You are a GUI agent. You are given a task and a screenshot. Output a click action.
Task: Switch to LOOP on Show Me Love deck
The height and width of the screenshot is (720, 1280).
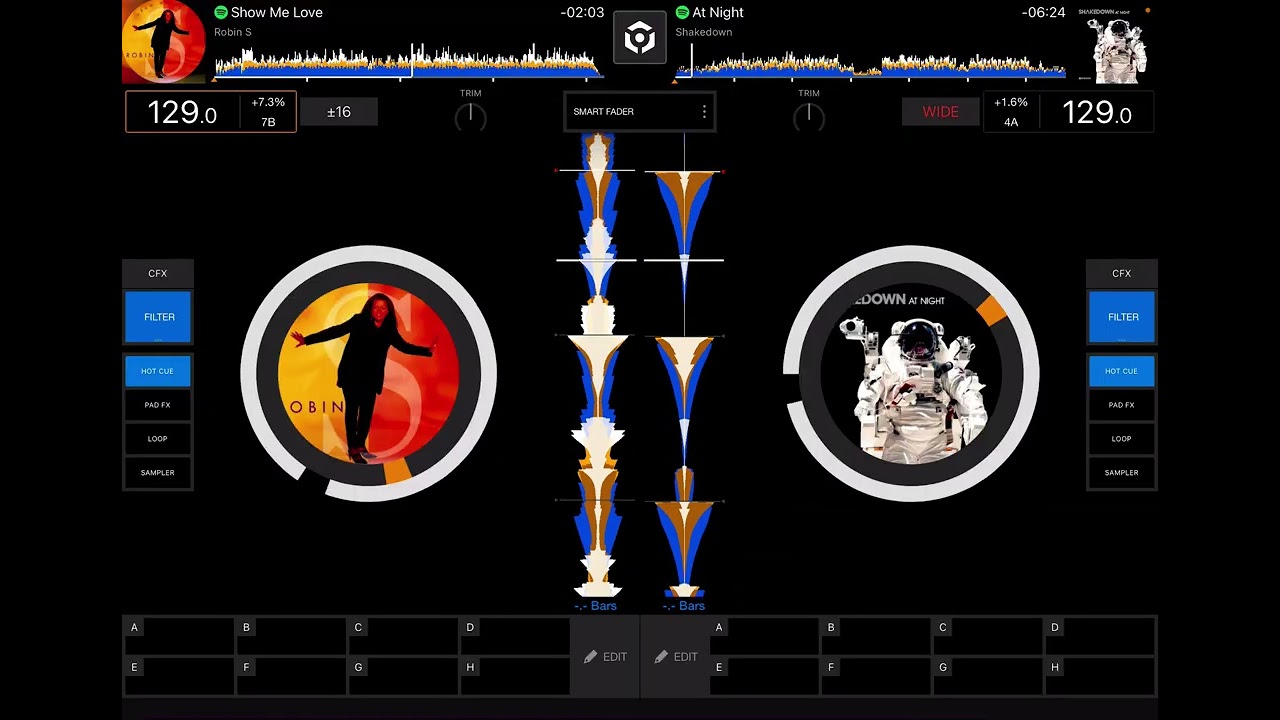pyautogui.click(x=158, y=439)
